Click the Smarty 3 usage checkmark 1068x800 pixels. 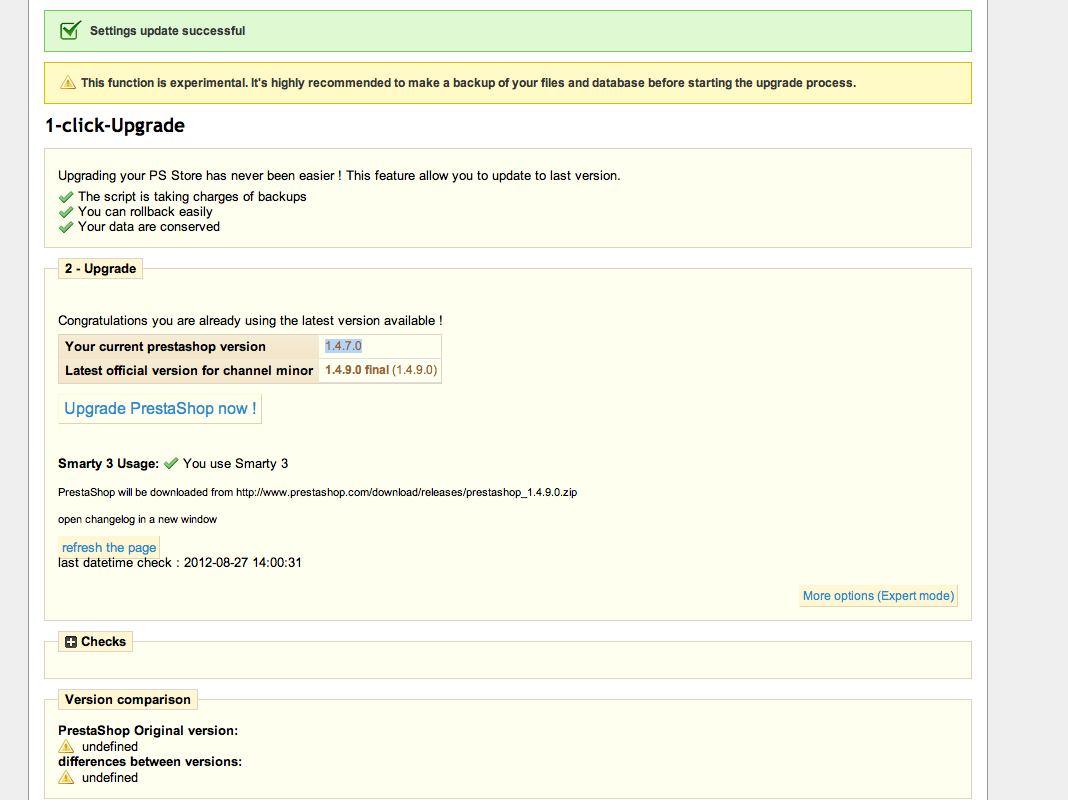[x=171, y=463]
